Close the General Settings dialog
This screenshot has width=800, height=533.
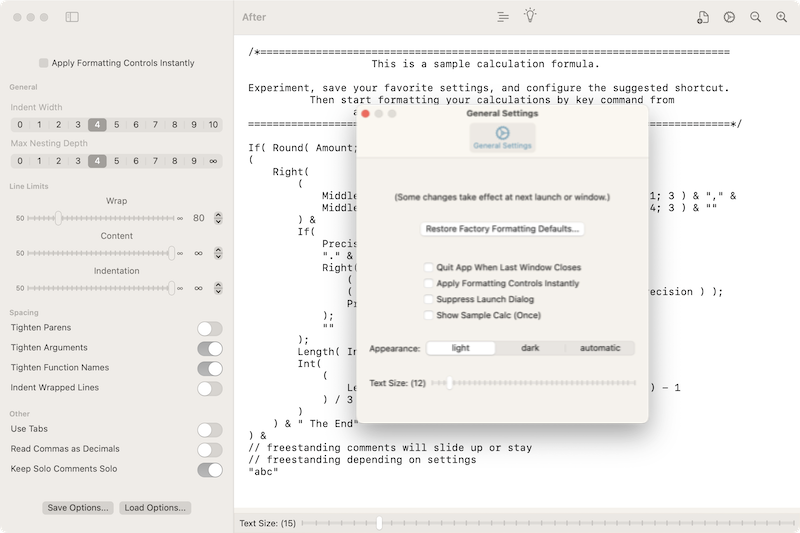click(365, 113)
